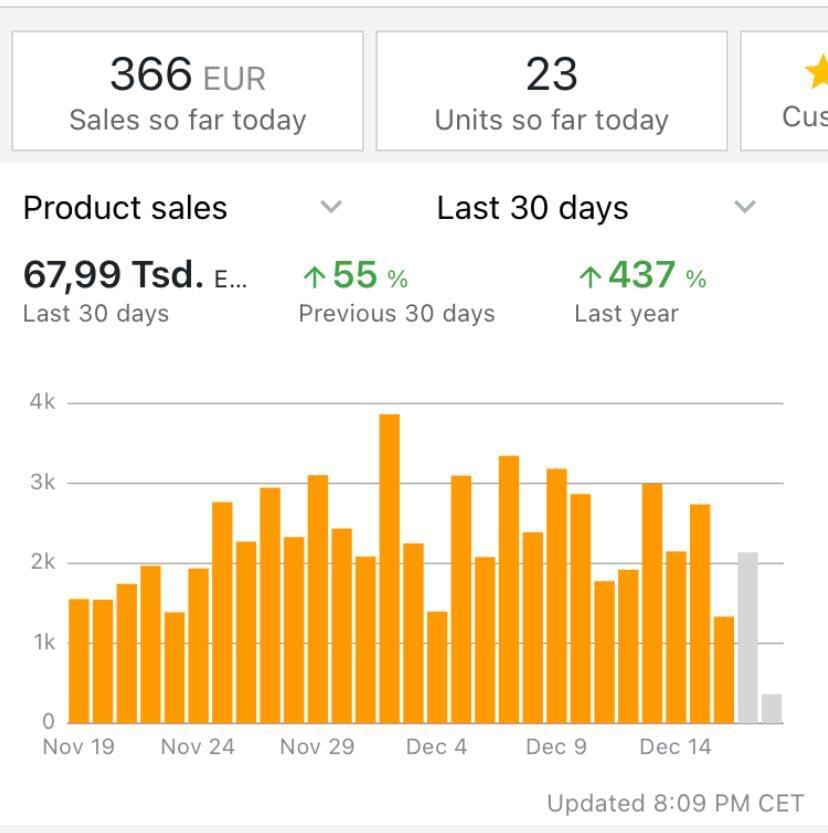
Task: Click the green arrow beside 437 %
Action: click(589, 276)
